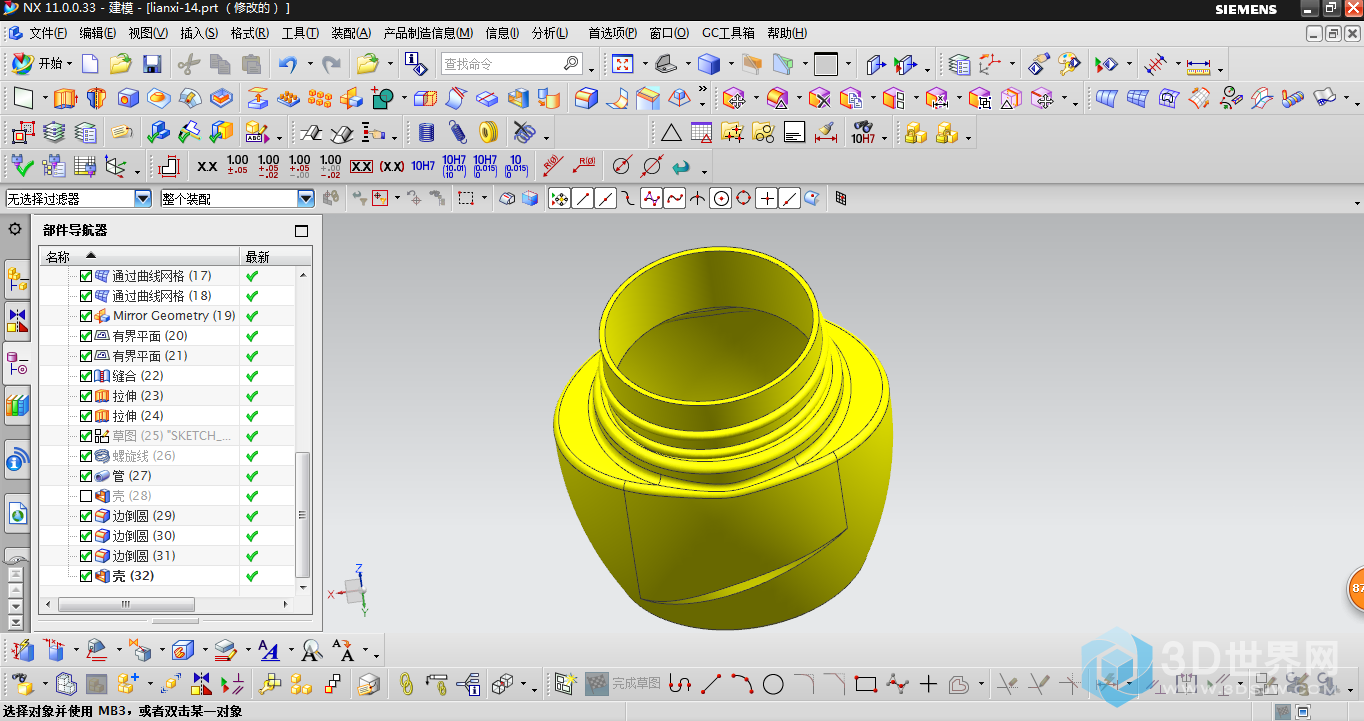The height and width of the screenshot is (721, 1364).
Task: Open the 装配(A) menu
Action: click(351, 33)
